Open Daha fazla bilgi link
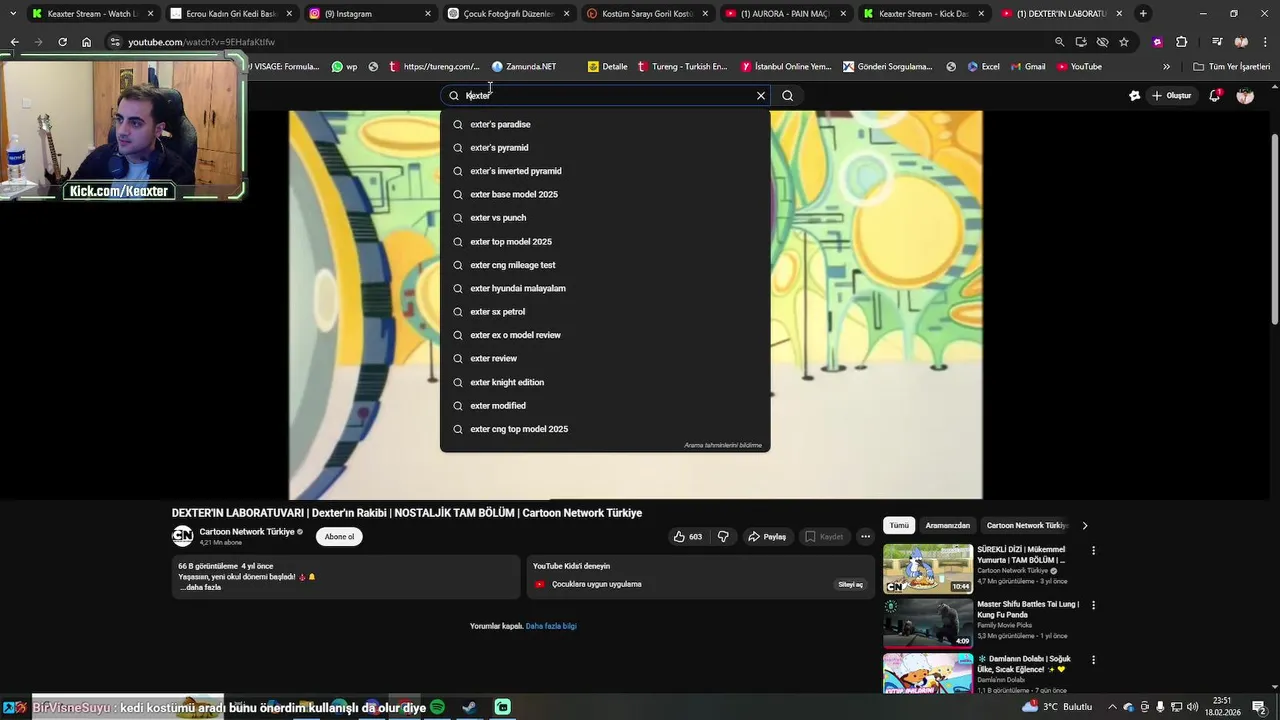The image size is (1280, 720). coord(551,626)
